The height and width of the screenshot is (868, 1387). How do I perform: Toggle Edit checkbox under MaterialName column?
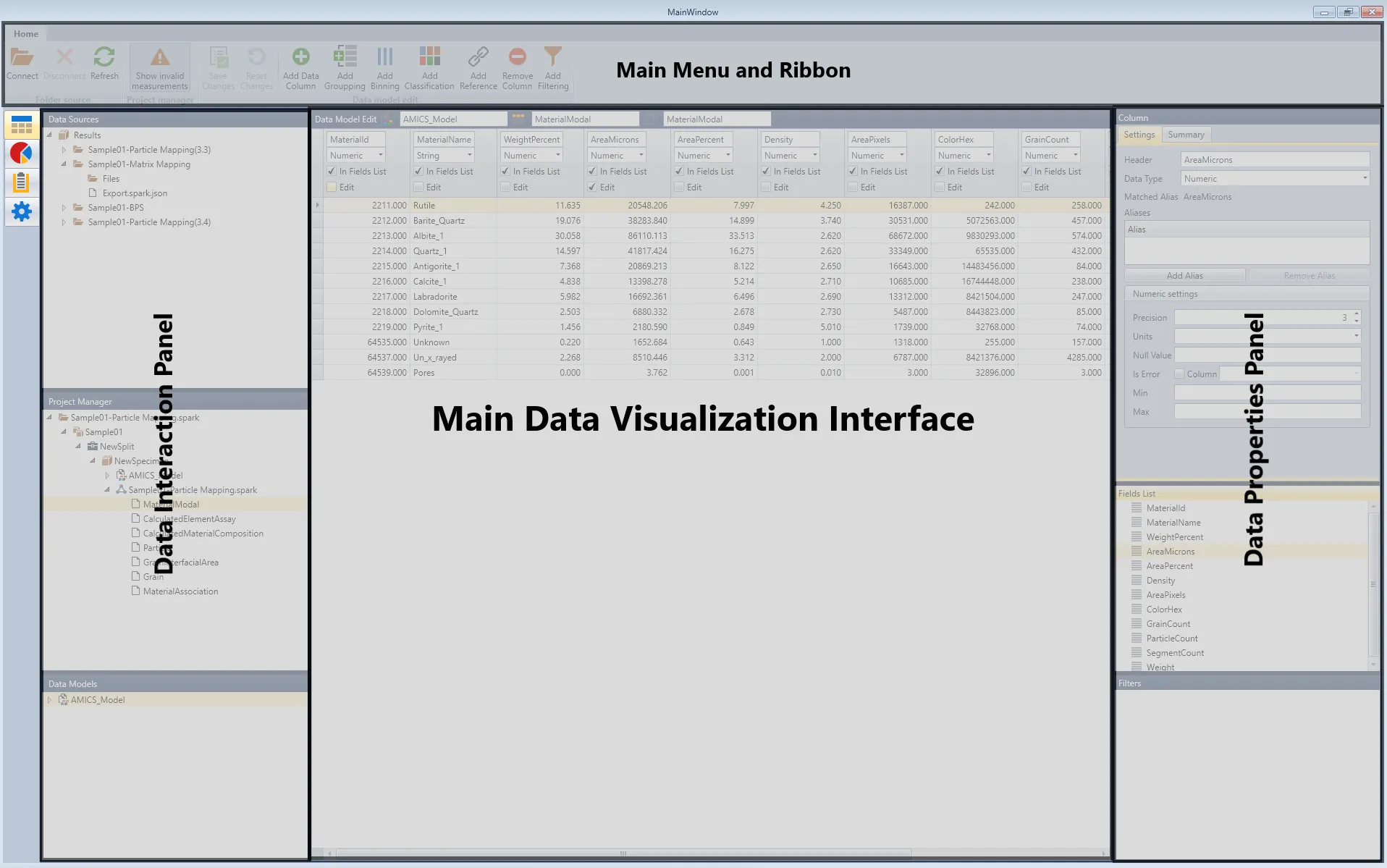point(418,187)
